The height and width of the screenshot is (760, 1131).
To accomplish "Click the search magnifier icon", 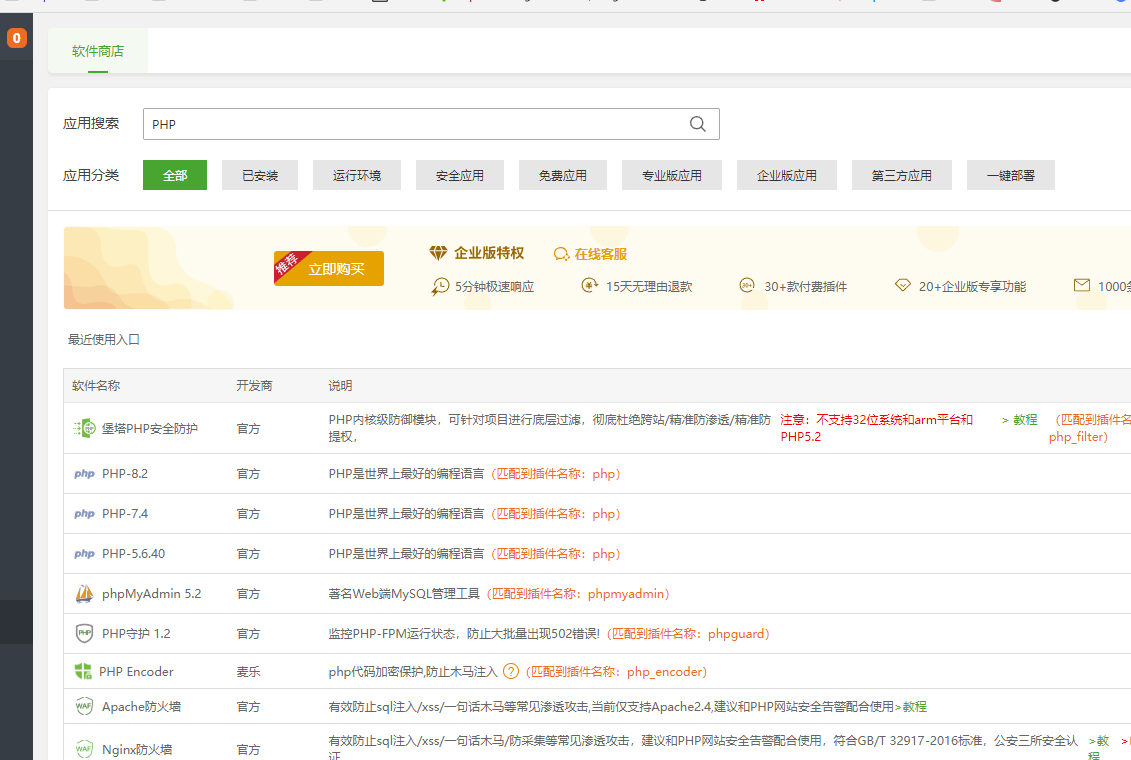I will point(698,124).
